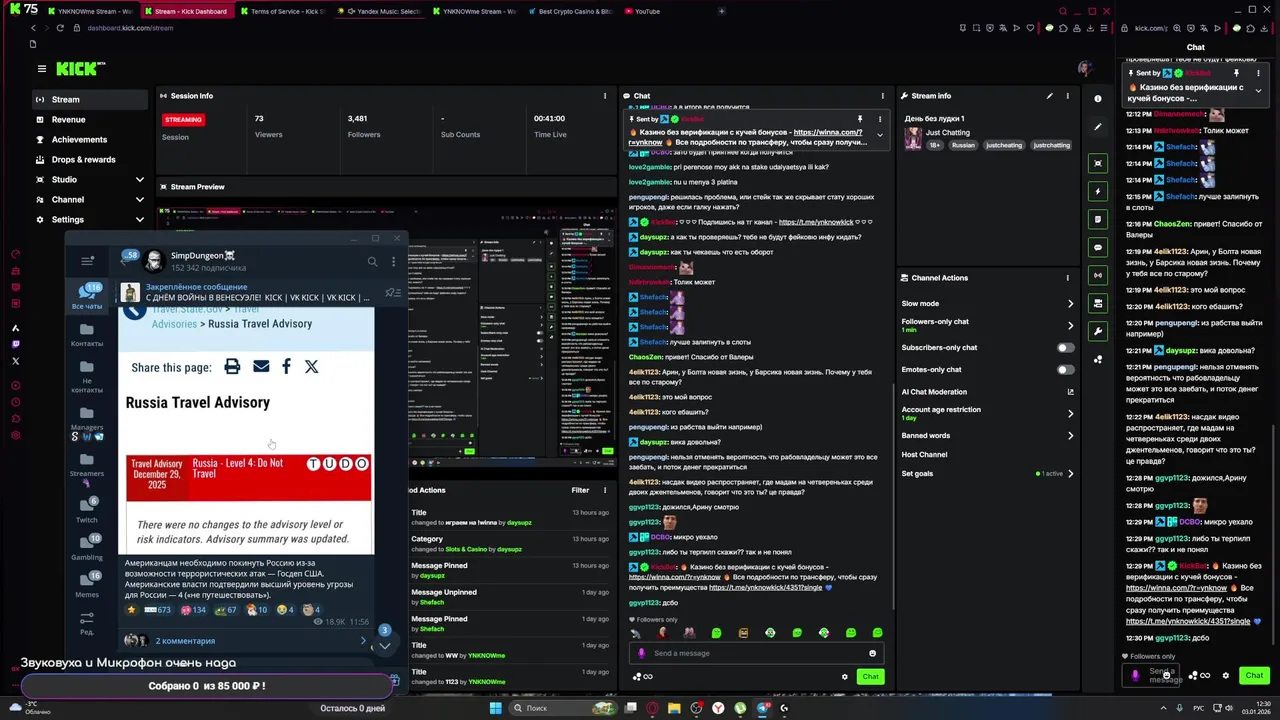The height and width of the screenshot is (720, 1280).
Task: Open 2 комментария under the Telegram post
Action: coord(246,641)
